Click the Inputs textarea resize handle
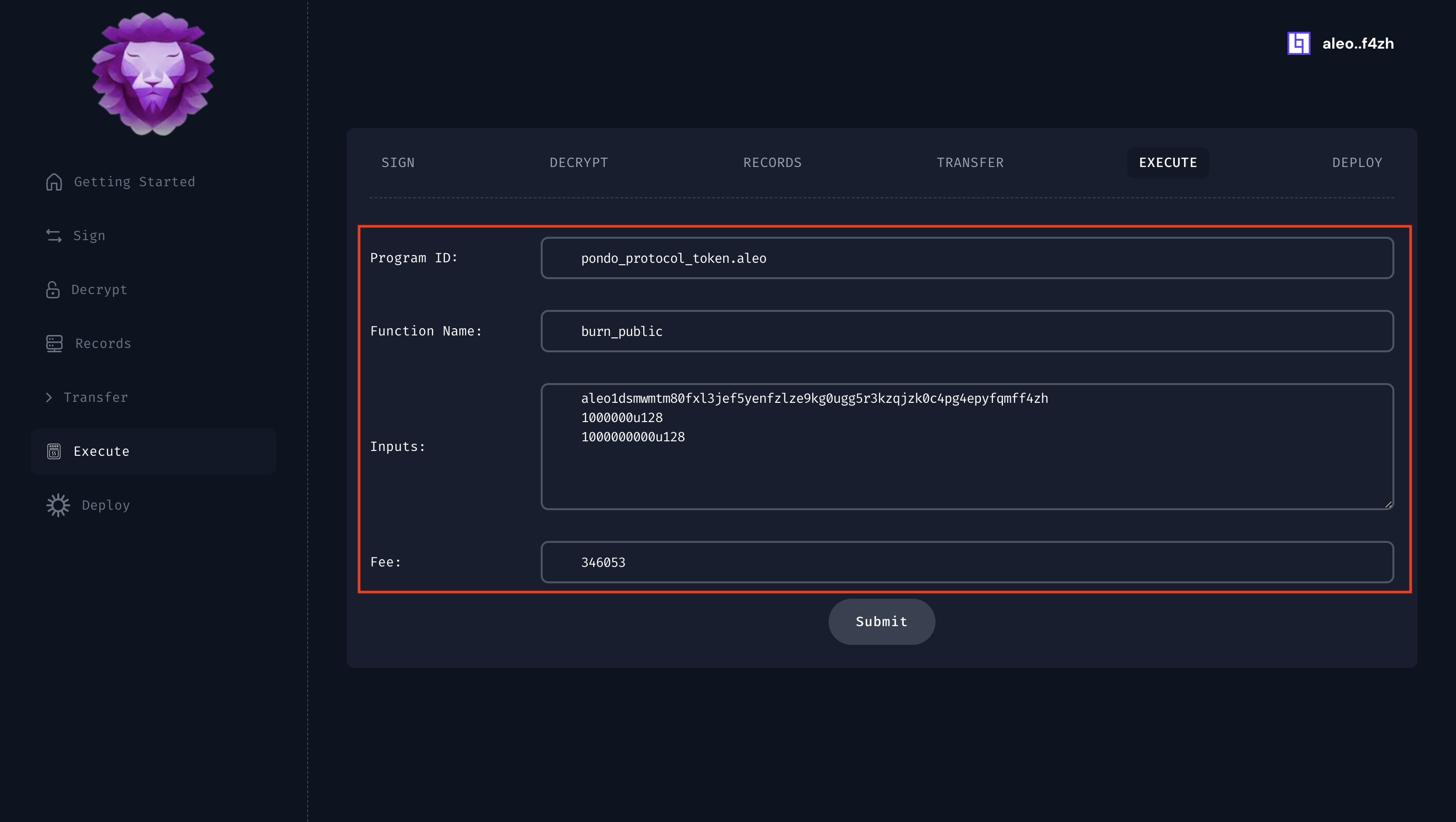The width and height of the screenshot is (1456, 822). pyautogui.click(x=1388, y=504)
